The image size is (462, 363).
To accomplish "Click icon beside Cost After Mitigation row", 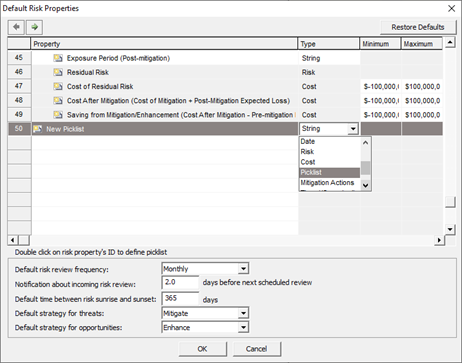I will (x=58, y=101).
